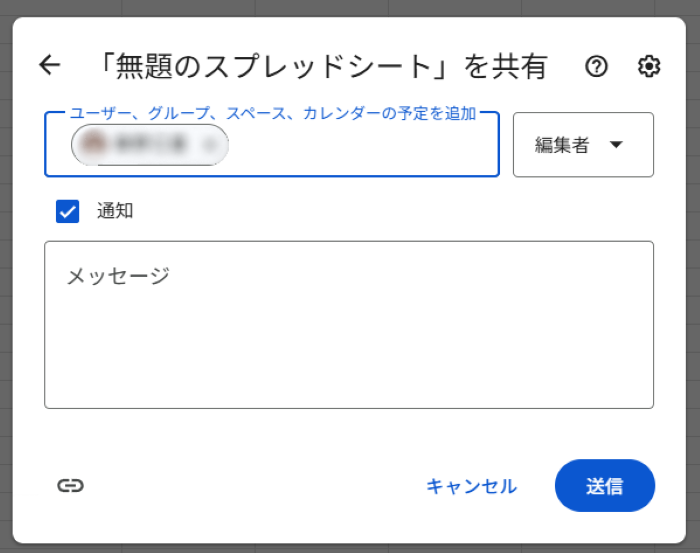Uncheck the 通知 checkbox
Image resolution: width=700 pixels, height=553 pixels.
tap(68, 211)
